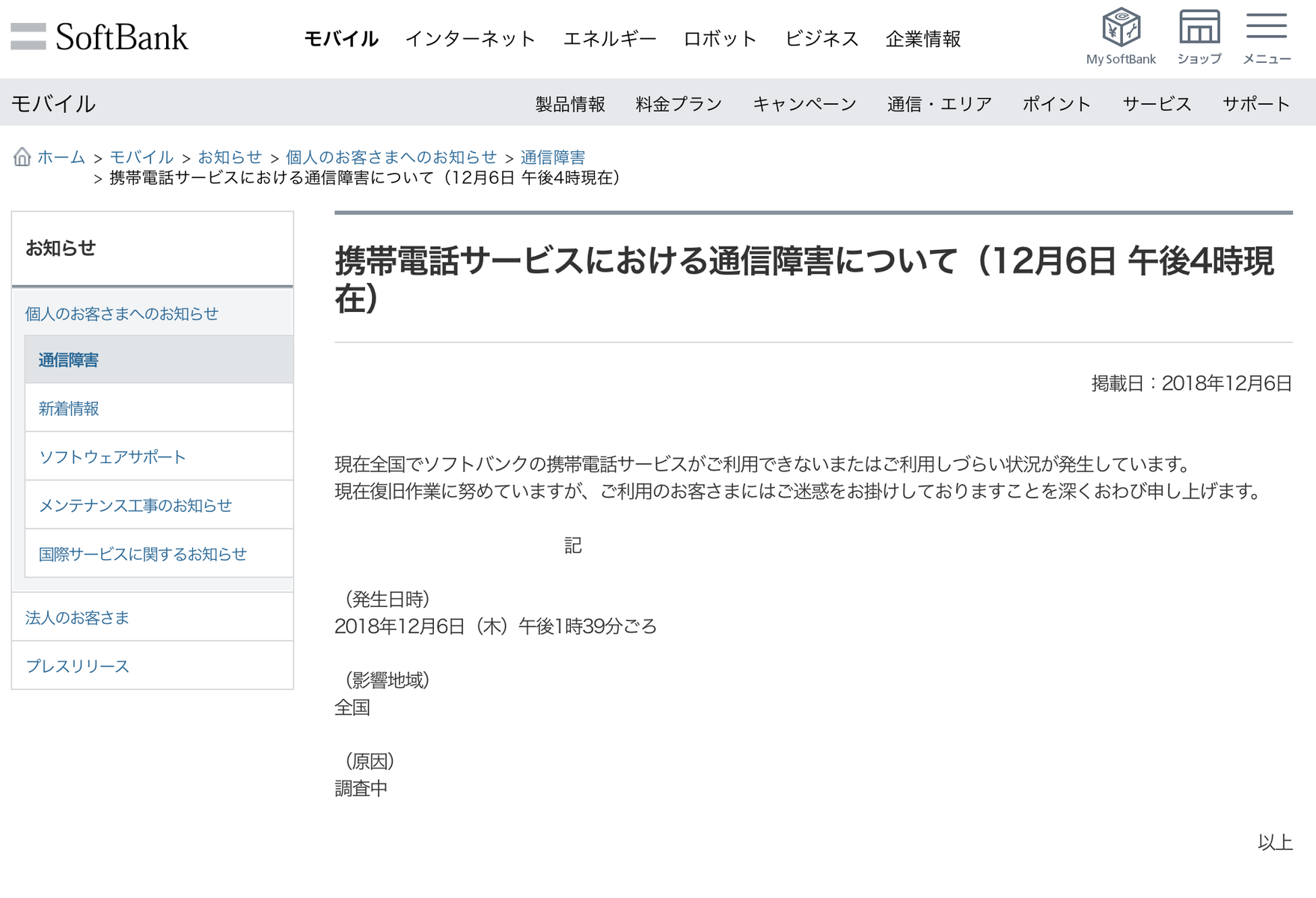
Task: Open キャンペーン in mobile submenu
Action: tap(804, 104)
